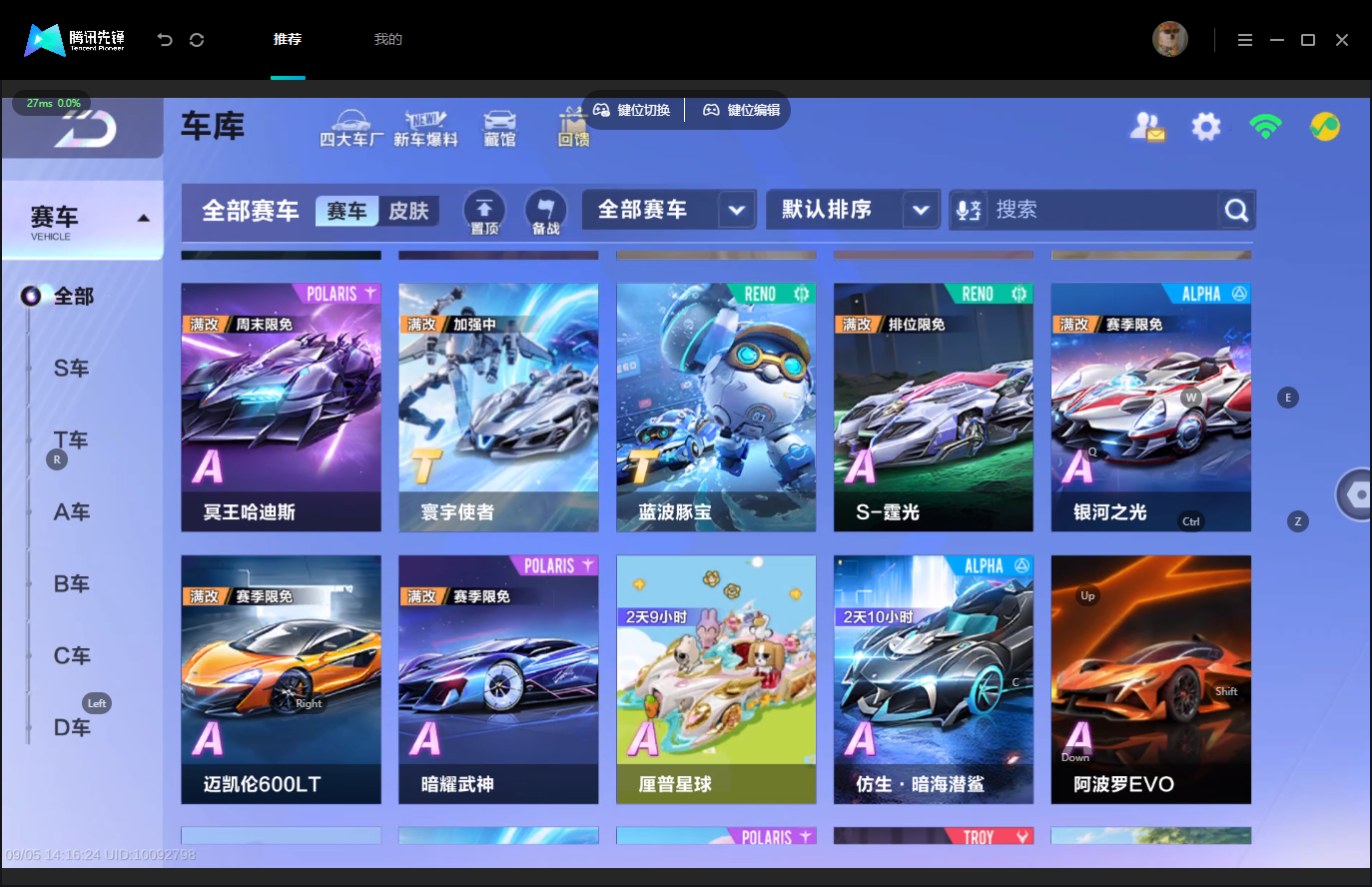Focus the 搜索 search field
This screenshot has width=1372, height=887.
click(1102, 210)
